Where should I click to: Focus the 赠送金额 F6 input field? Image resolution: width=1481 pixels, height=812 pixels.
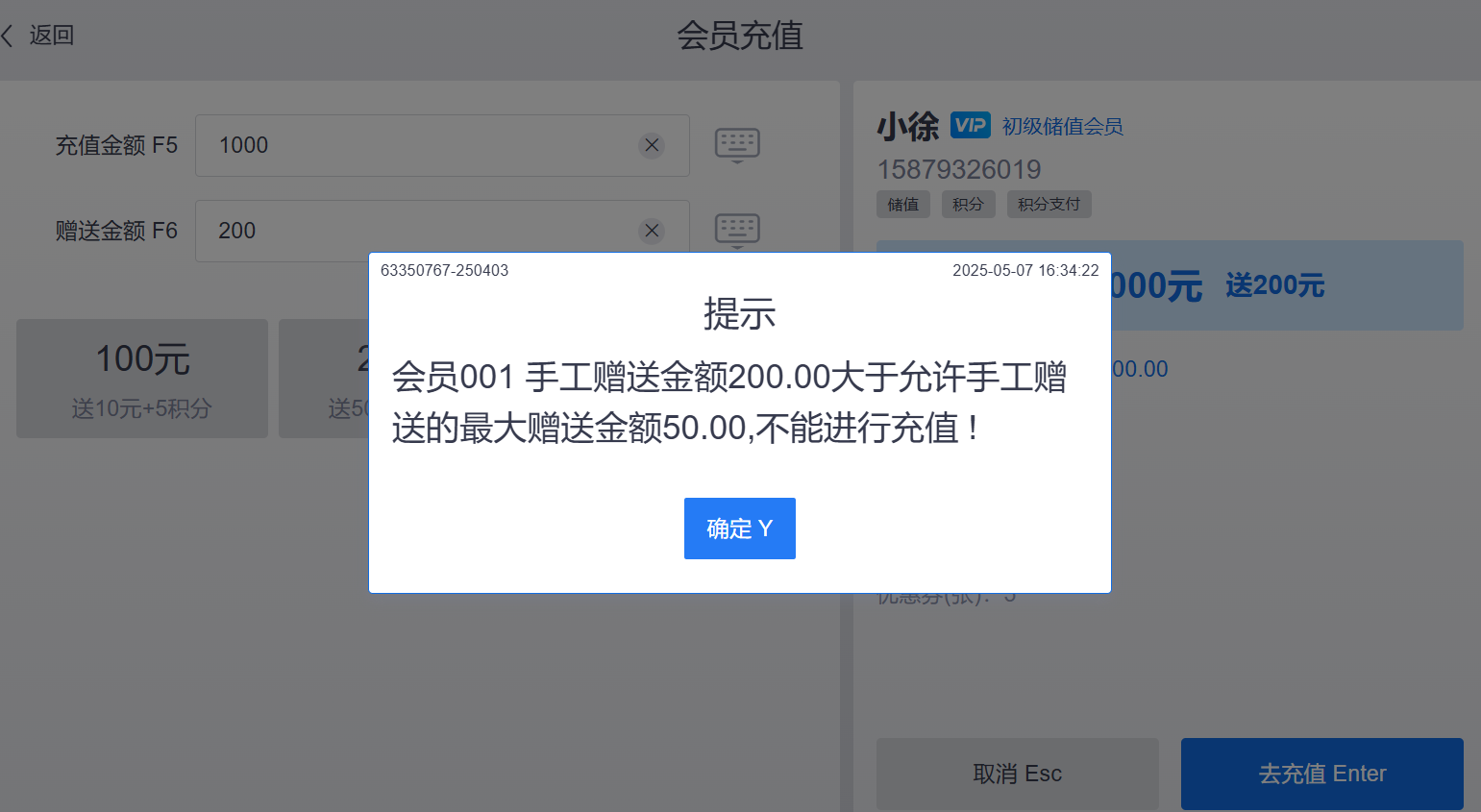pos(442,231)
